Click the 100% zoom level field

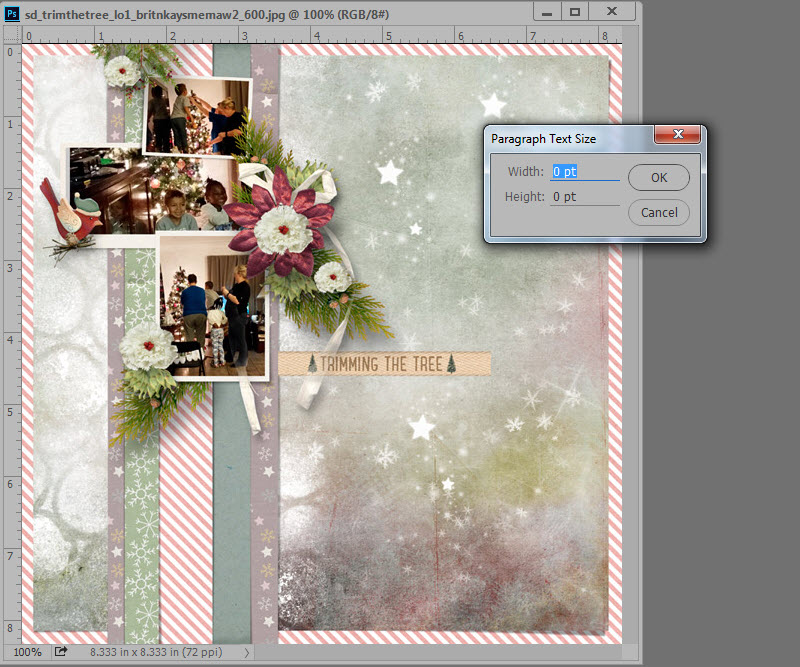(27, 652)
